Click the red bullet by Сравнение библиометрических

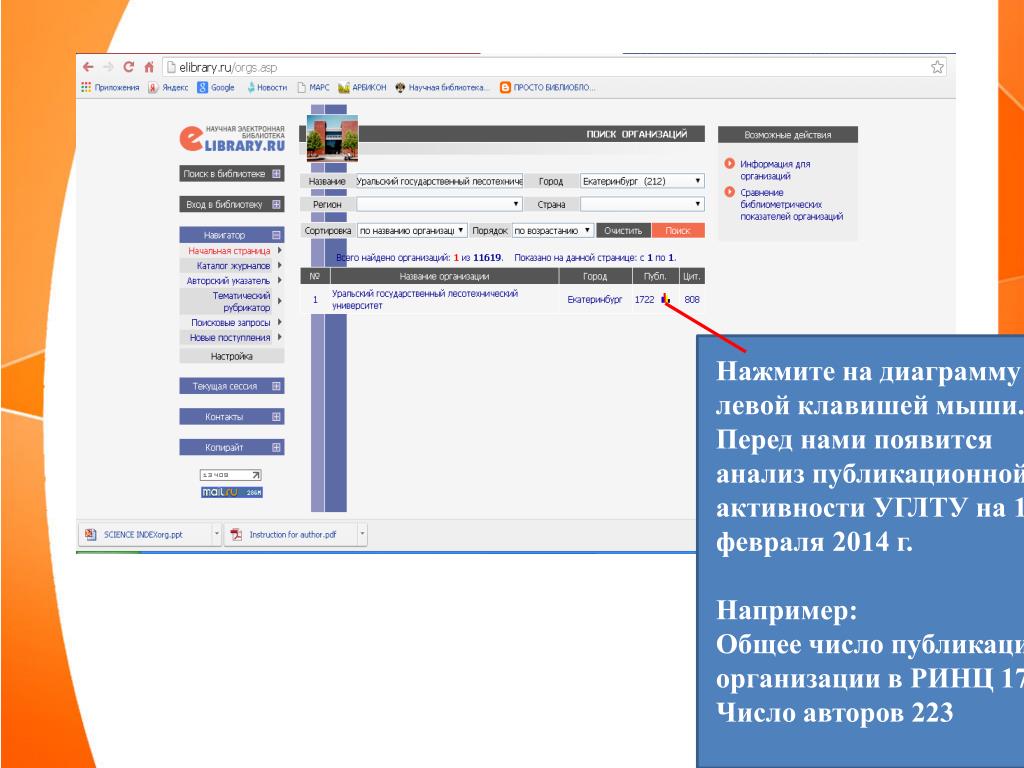point(729,192)
